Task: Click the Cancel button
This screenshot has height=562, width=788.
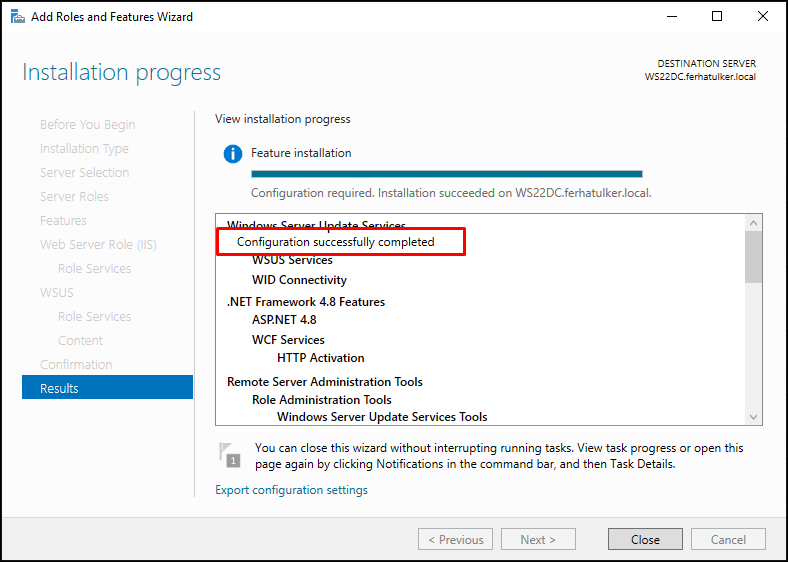Action: (x=728, y=539)
